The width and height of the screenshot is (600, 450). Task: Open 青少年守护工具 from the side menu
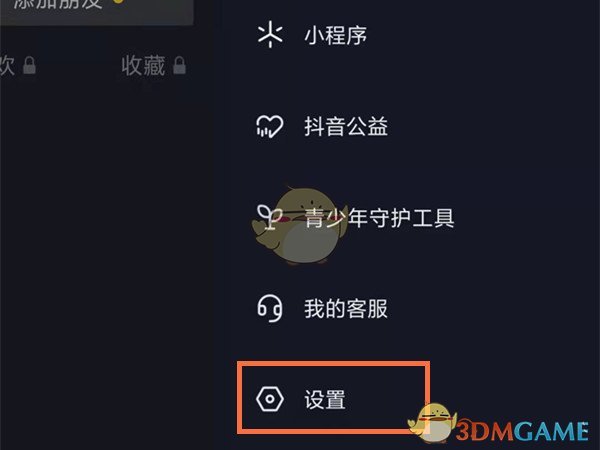coord(379,217)
